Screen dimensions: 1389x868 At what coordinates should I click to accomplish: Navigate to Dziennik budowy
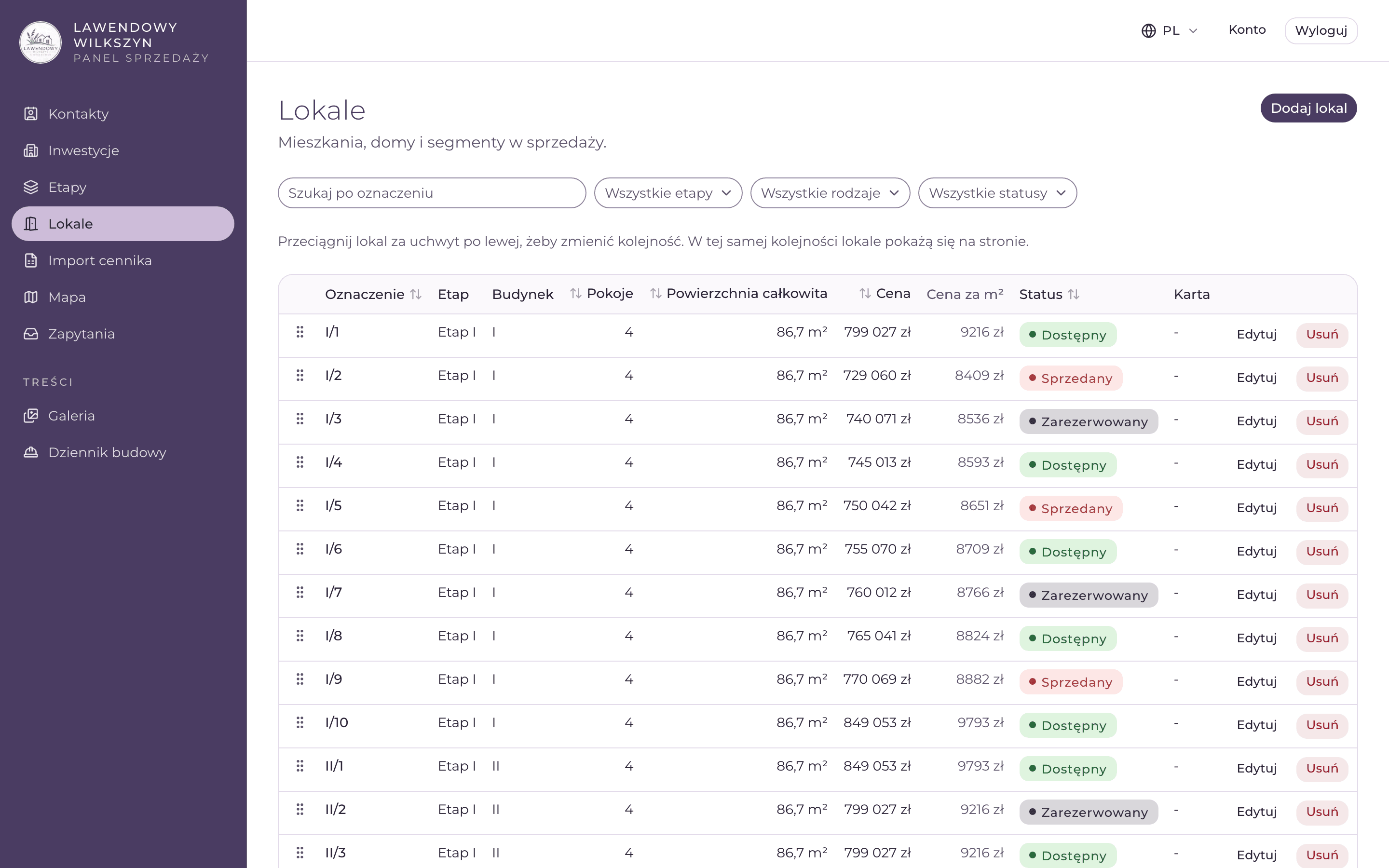[123, 452]
